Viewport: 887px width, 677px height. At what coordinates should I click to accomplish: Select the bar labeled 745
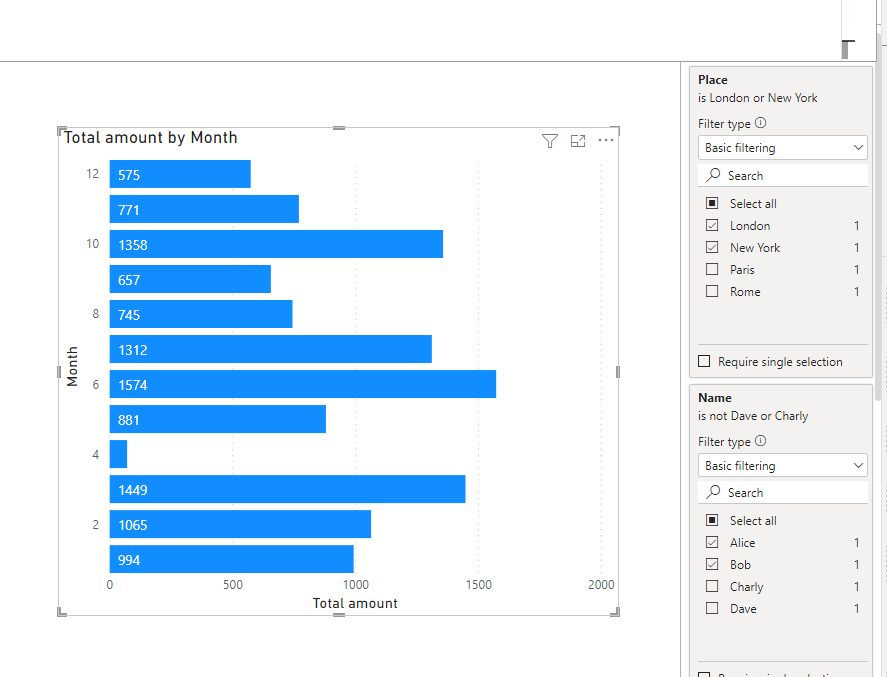201,314
